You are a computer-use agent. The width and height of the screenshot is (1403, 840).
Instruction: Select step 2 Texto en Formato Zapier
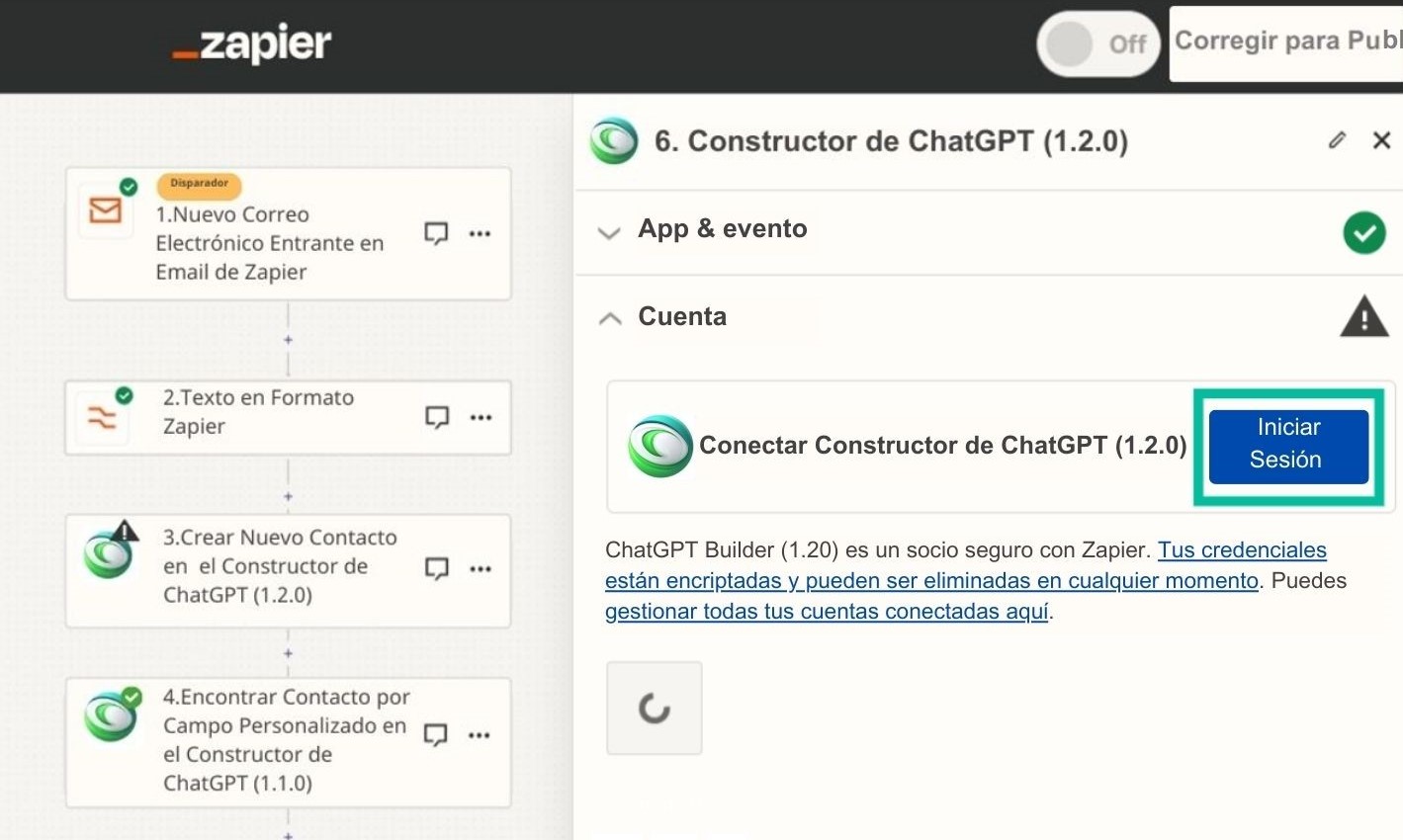click(288, 417)
